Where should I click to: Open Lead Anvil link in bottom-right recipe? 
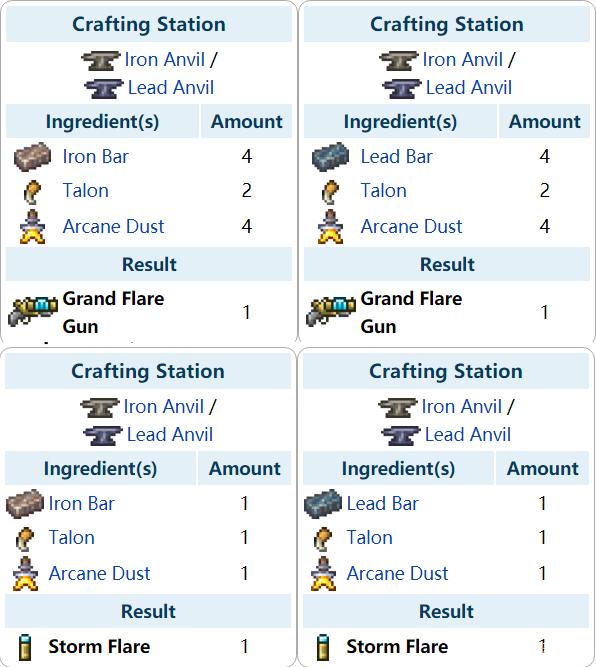468,435
